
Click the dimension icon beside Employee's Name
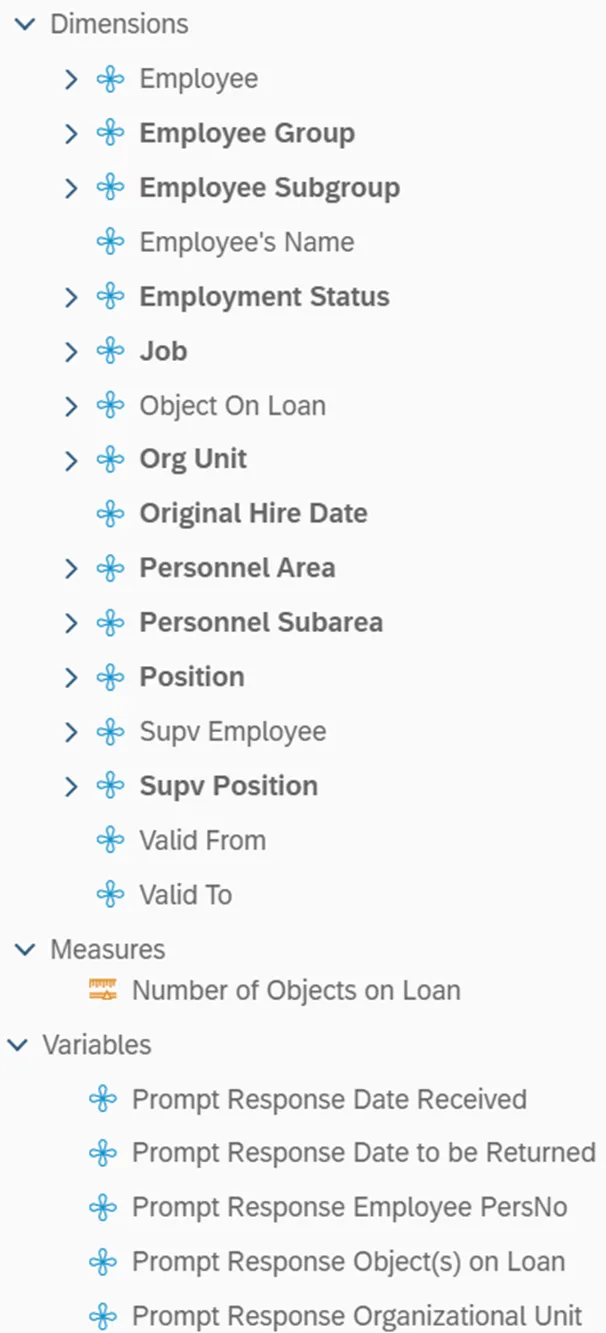110,242
